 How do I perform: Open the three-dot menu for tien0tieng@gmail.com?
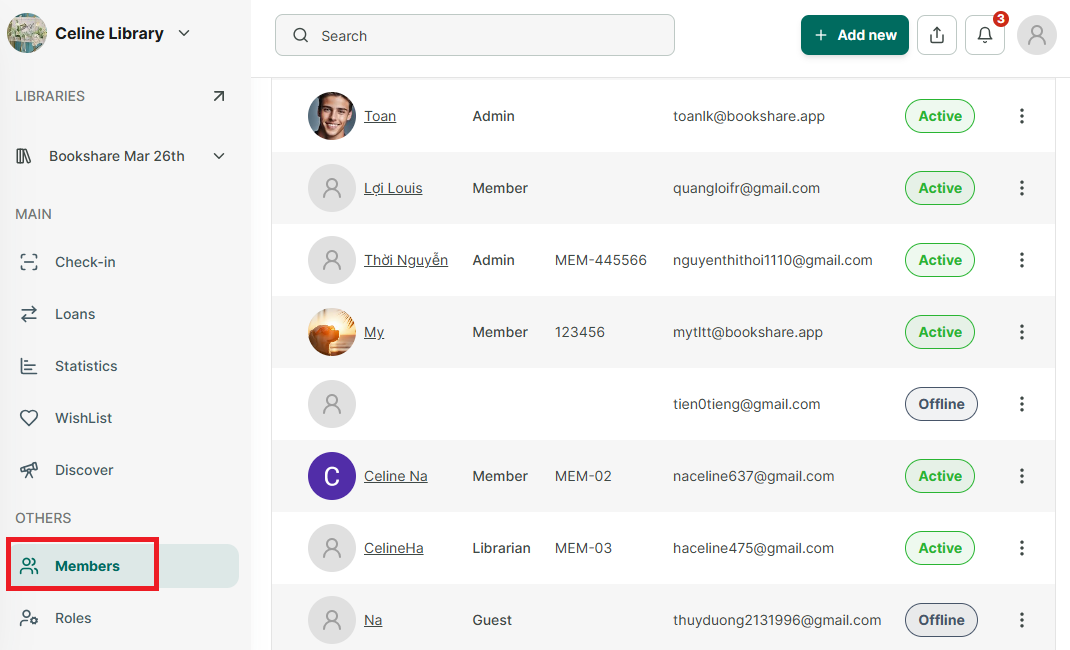[1022, 404]
